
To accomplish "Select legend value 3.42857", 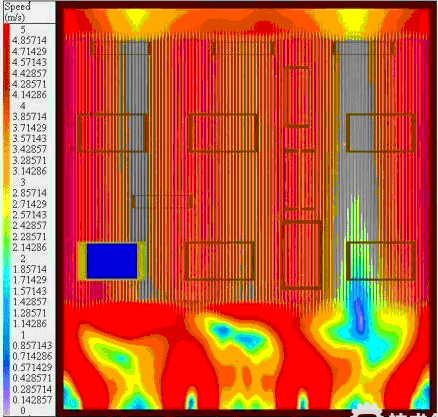I will coord(29,149).
